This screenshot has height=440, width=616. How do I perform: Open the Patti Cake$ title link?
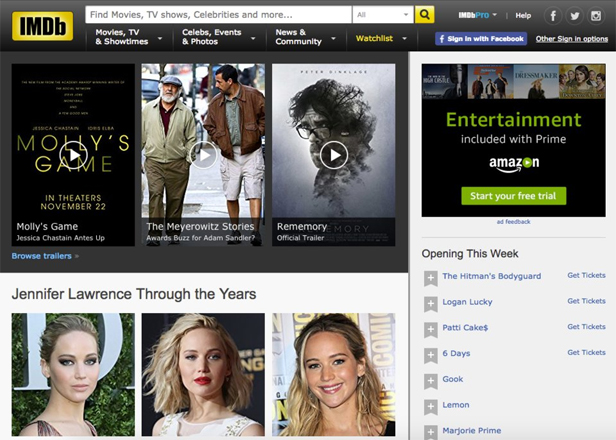[465, 328]
